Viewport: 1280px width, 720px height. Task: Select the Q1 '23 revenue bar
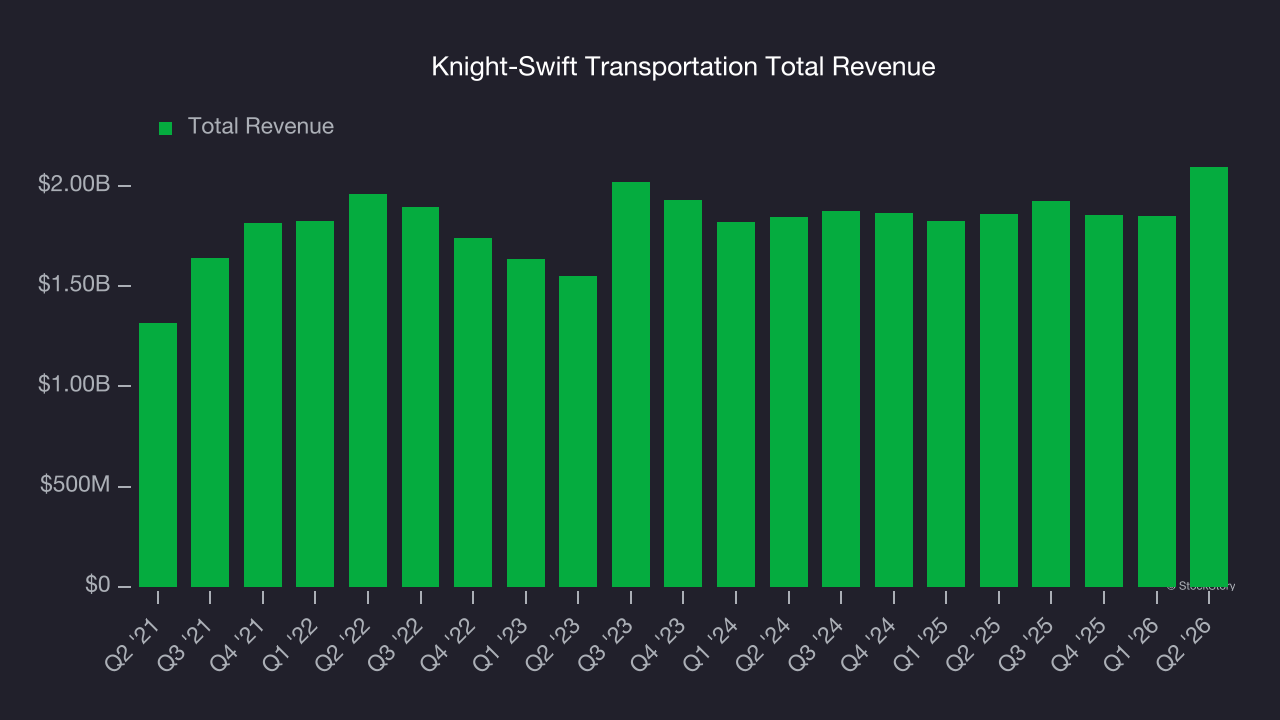[x=526, y=423]
